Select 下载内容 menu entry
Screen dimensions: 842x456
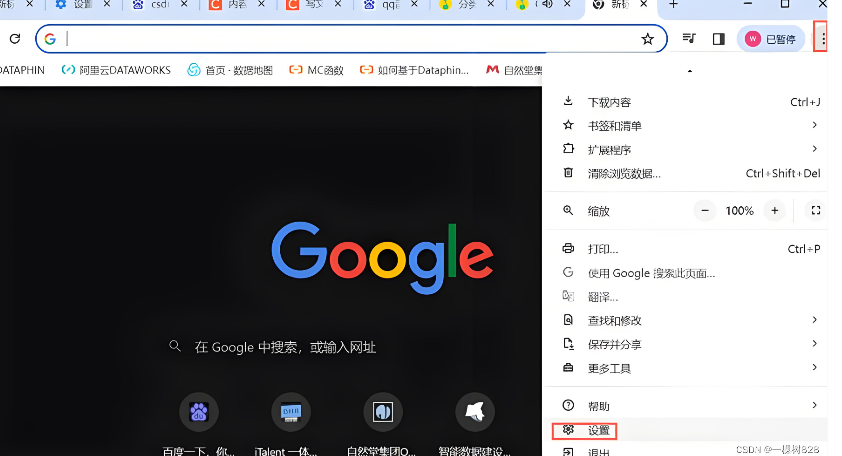[687, 102]
